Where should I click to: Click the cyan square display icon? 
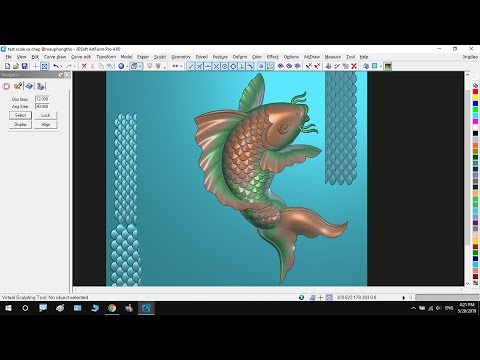(x=375, y=66)
